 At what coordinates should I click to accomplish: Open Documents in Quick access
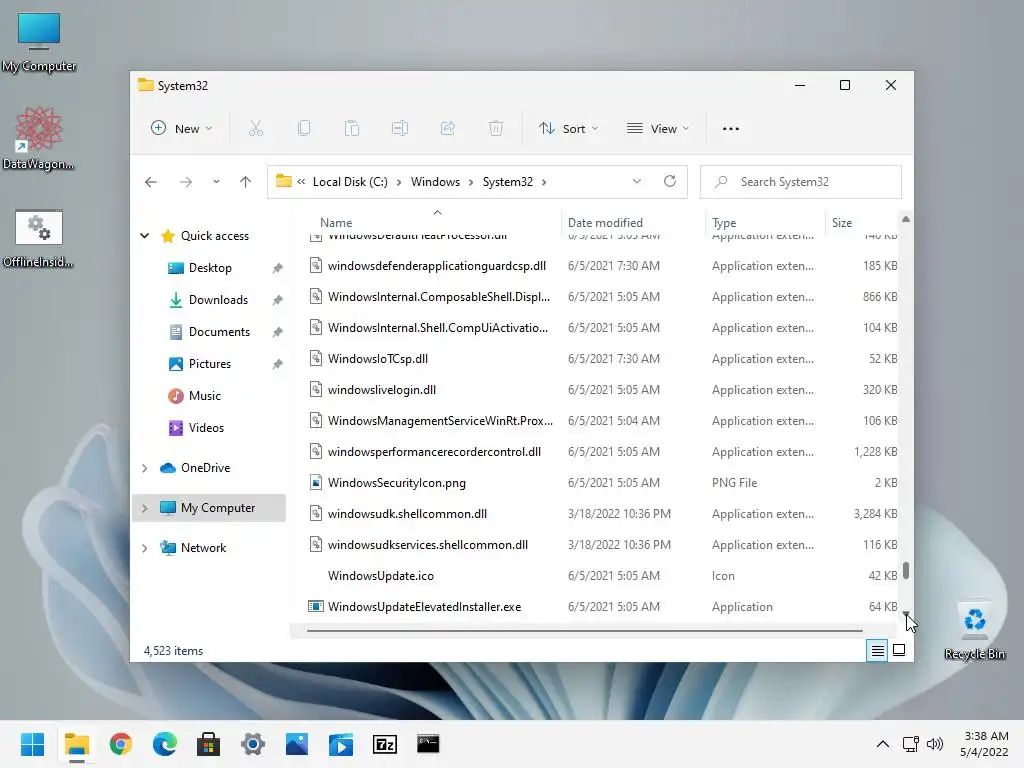219,332
